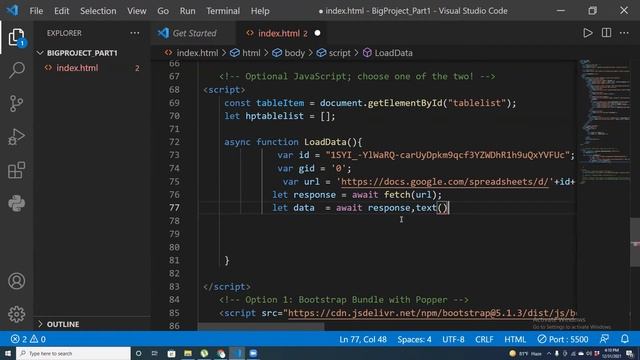640x360 pixels.
Task: Open the Source Control view
Action: 16,103
